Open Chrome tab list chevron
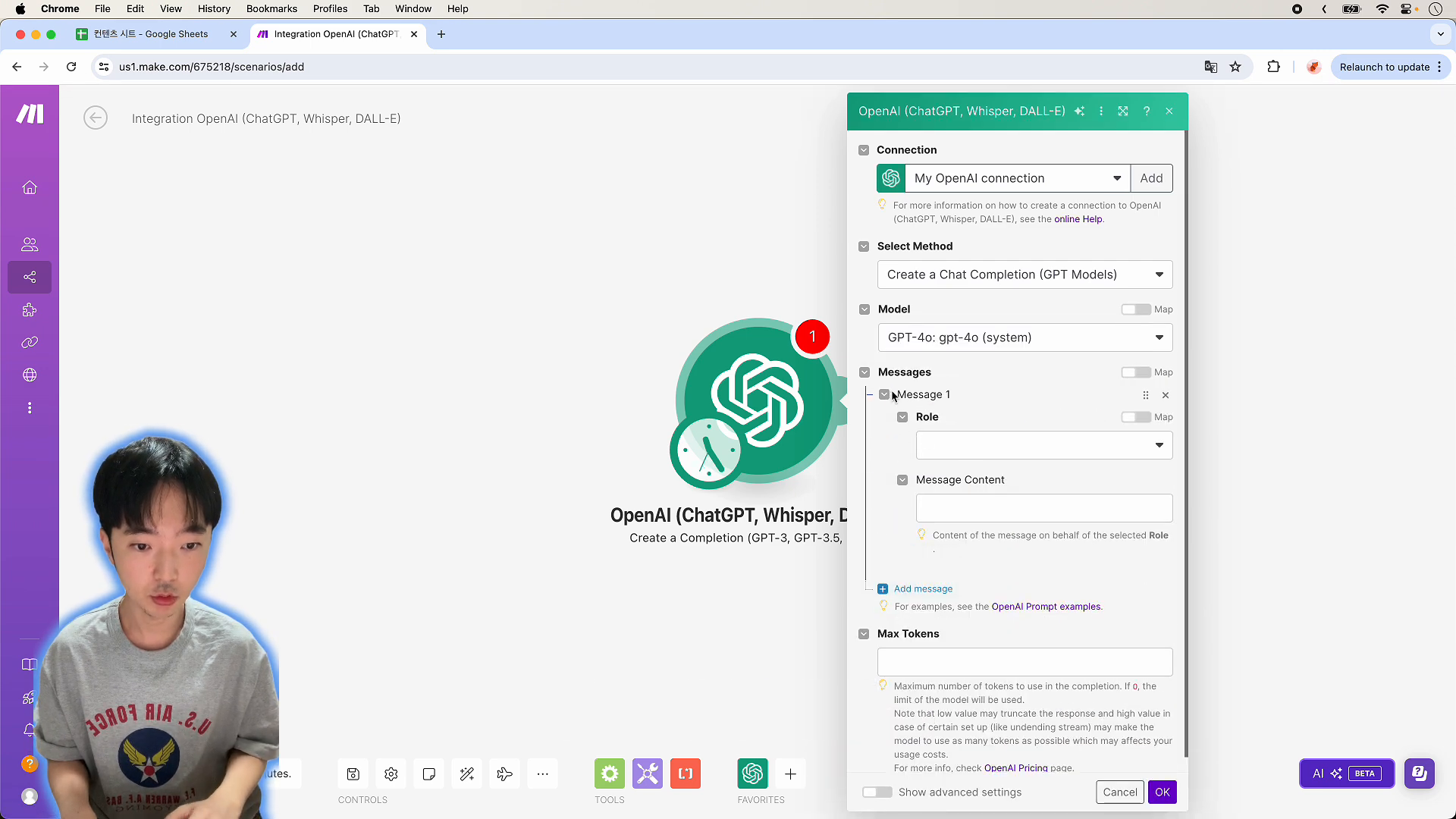Viewport: 1456px width, 819px height. [1440, 34]
